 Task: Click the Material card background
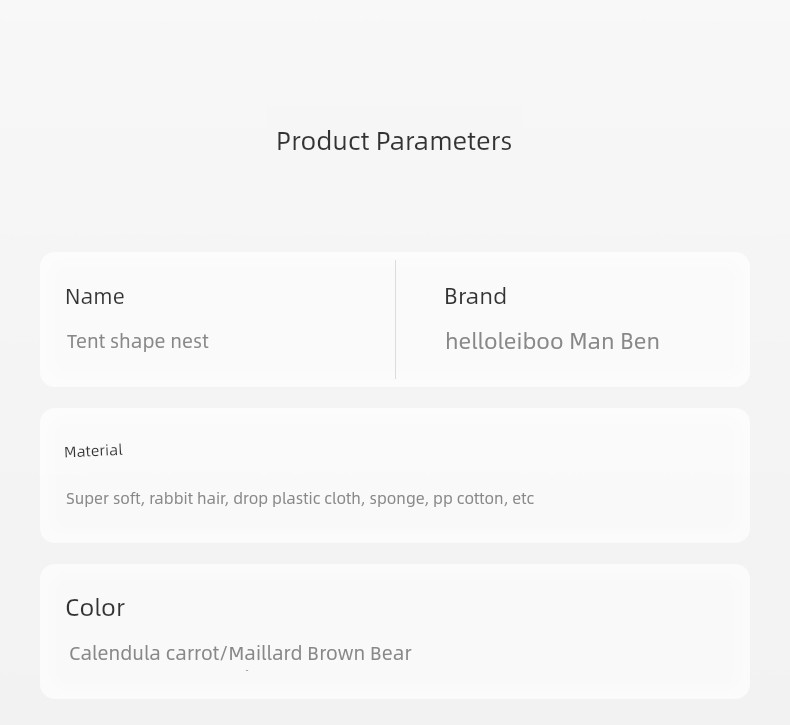(x=395, y=476)
